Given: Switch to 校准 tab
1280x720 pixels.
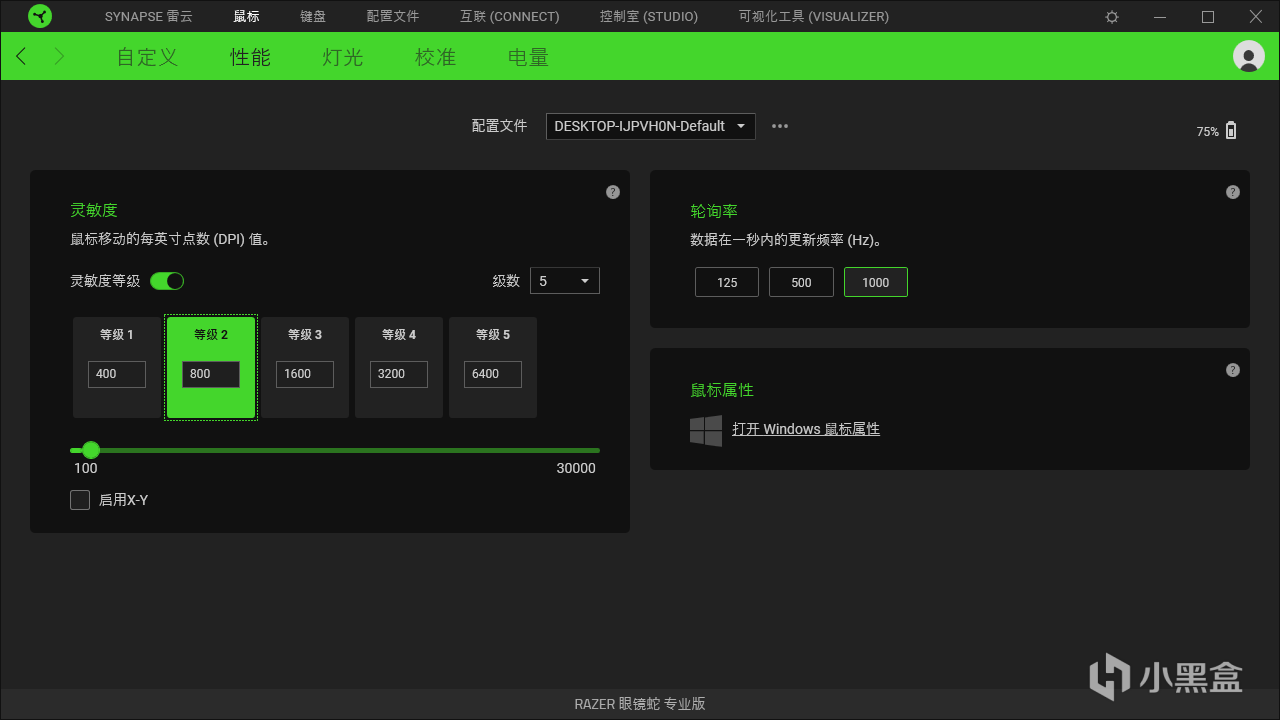Looking at the screenshot, I should (x=436, y=57).
